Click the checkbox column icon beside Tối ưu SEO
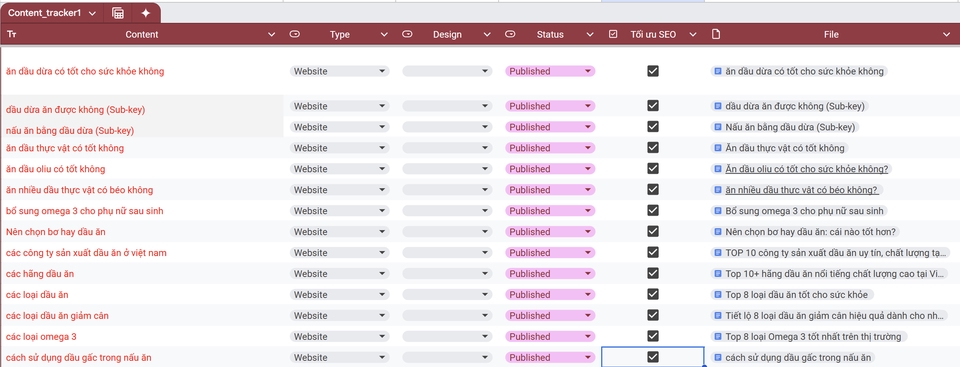The width and height of the screenshot is (960, 367). tap(613, 34)
